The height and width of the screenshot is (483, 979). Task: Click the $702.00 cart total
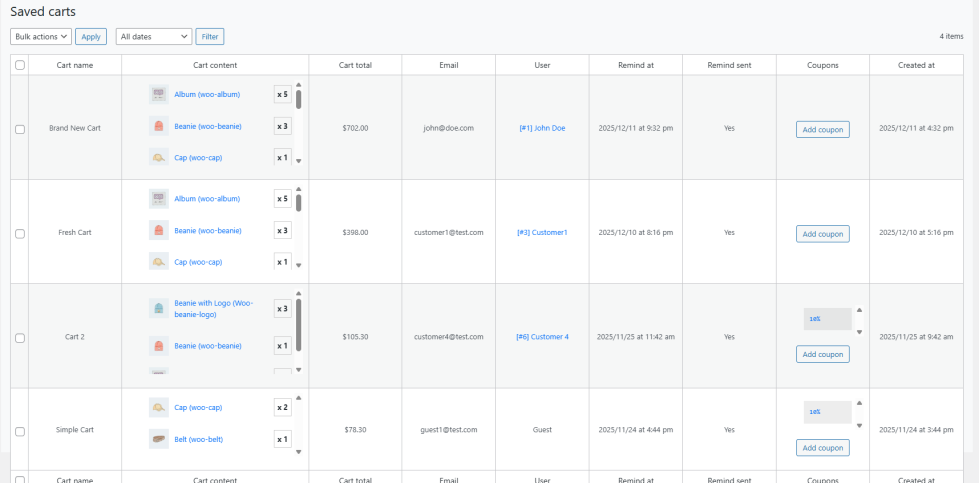[355, 128]
